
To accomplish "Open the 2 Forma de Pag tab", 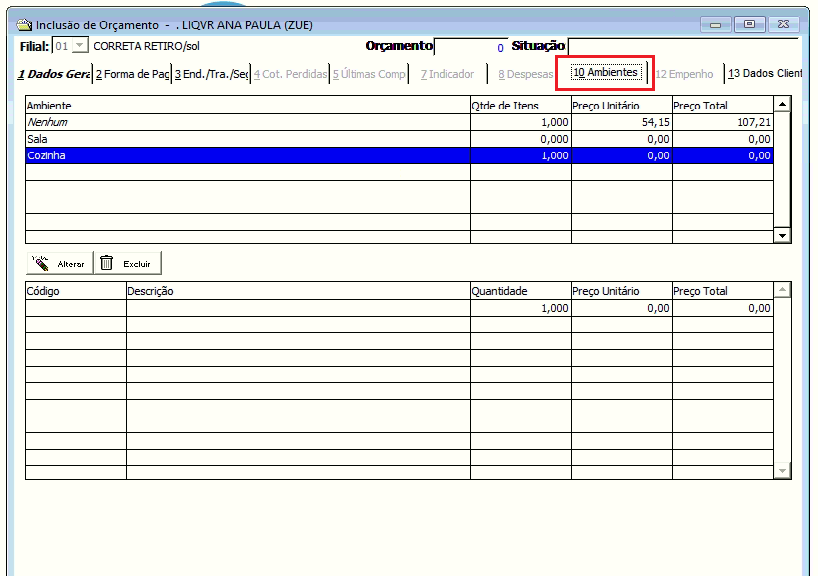I will tap(133, 74).
